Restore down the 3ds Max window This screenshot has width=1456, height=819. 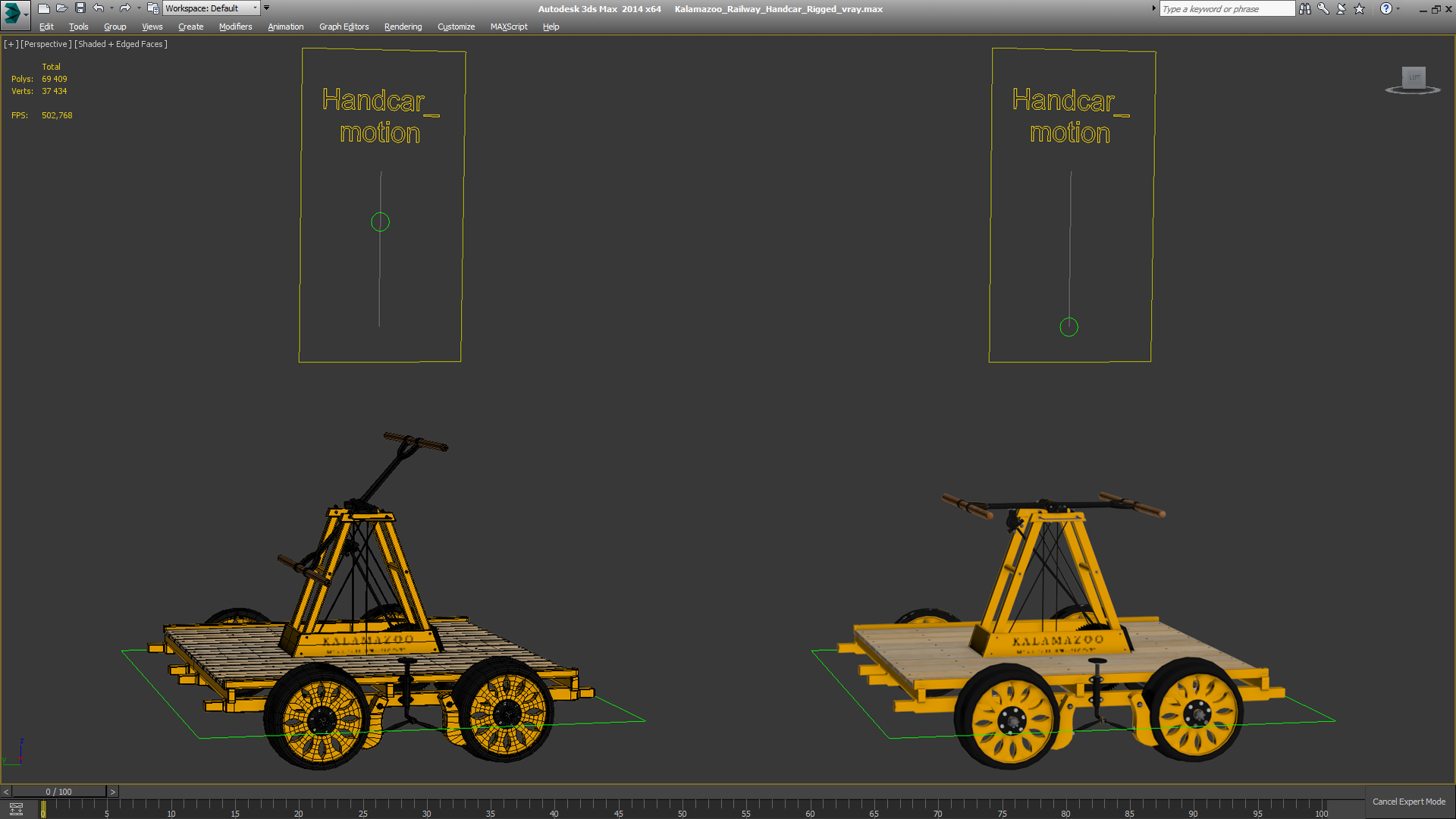pos(1436,9)
